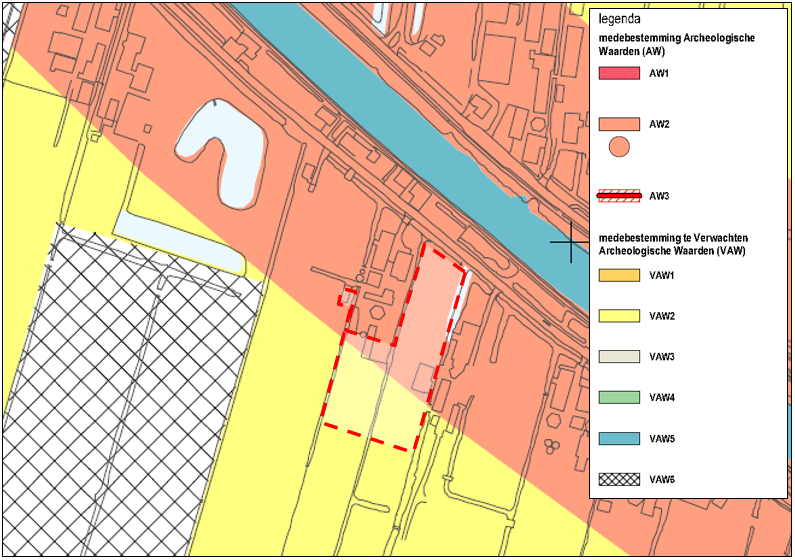Click the VAW1 orange legend swatch
Screen dimensions: 795x560
[x=619, y=276]
